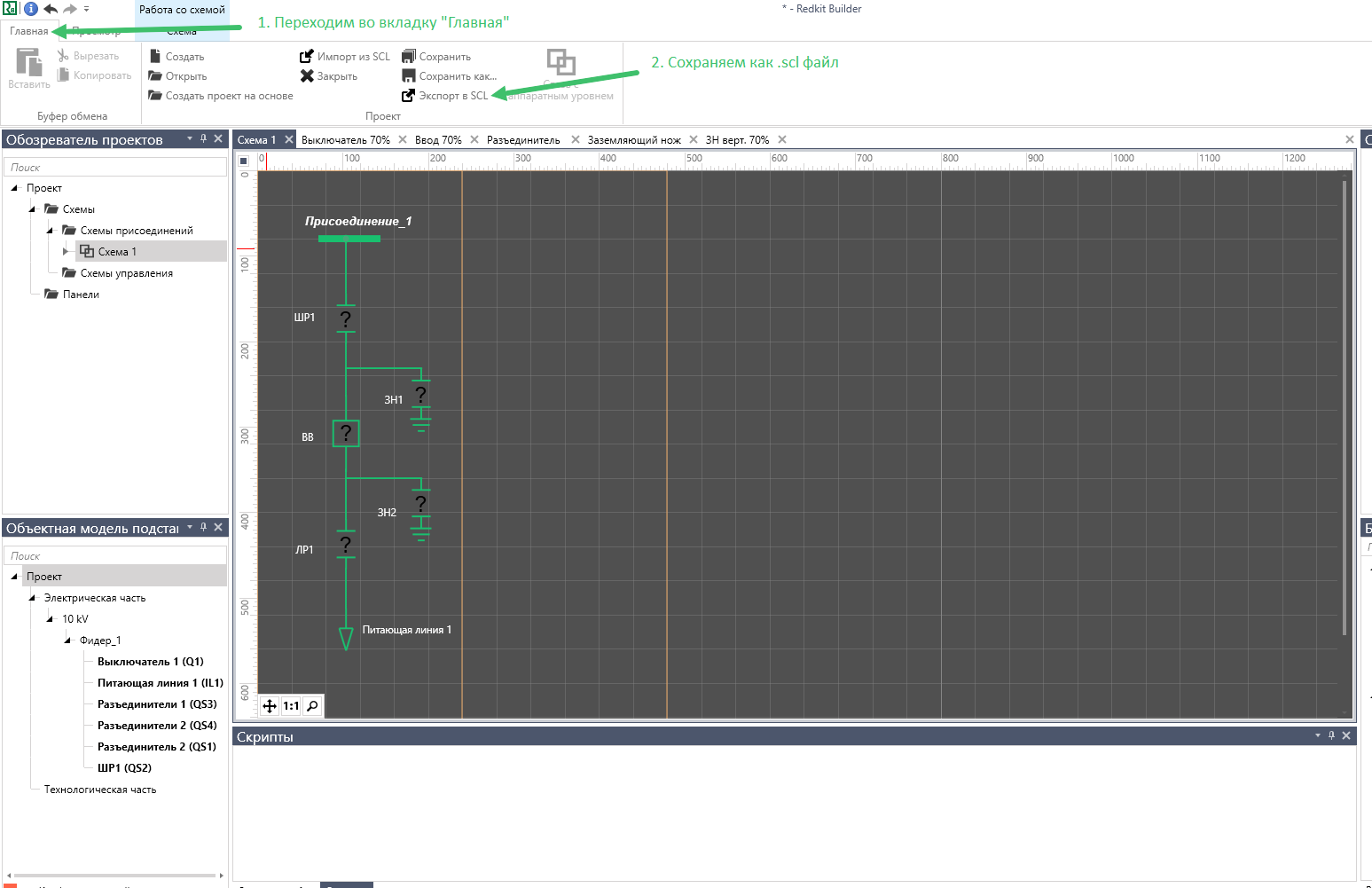Collapse the Схемы присоединений folder

coord(50,231)
